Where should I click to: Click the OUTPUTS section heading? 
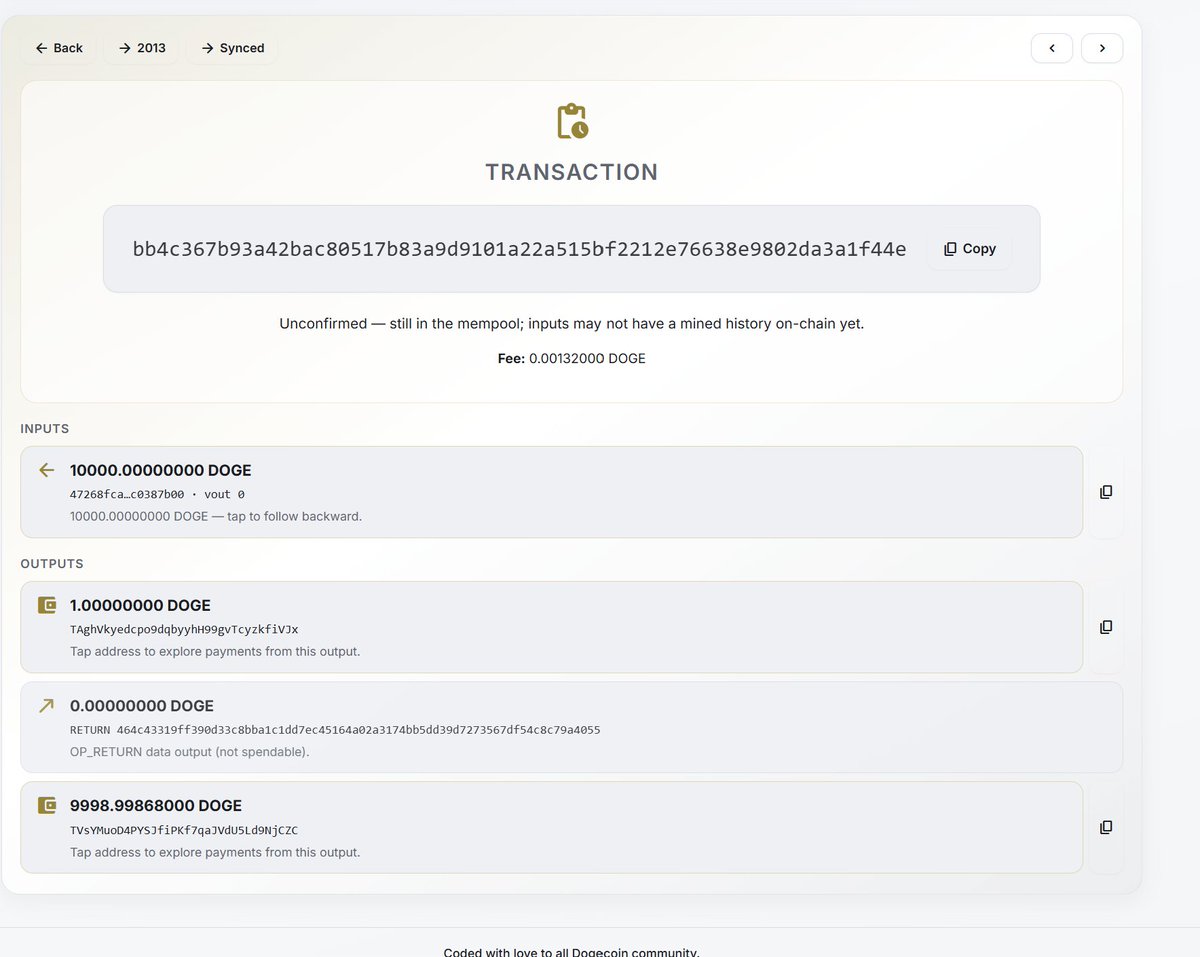52,564
